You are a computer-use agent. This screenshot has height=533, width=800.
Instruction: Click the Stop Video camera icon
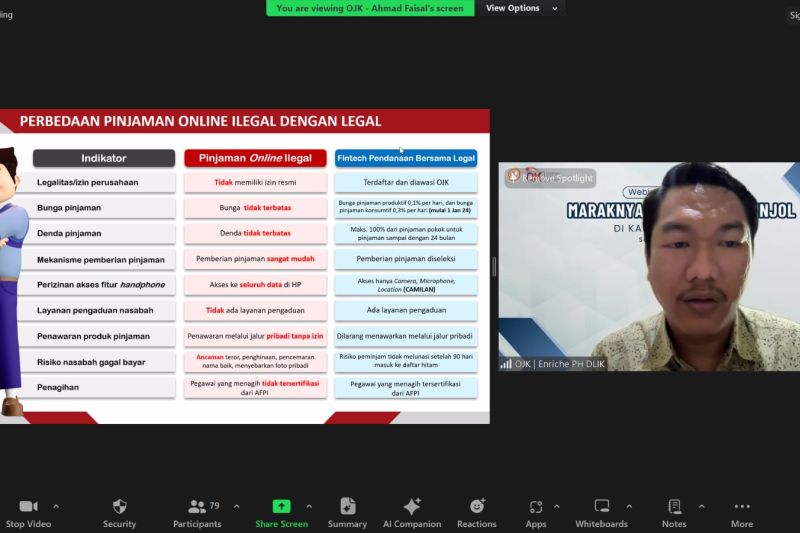[28, 506]
